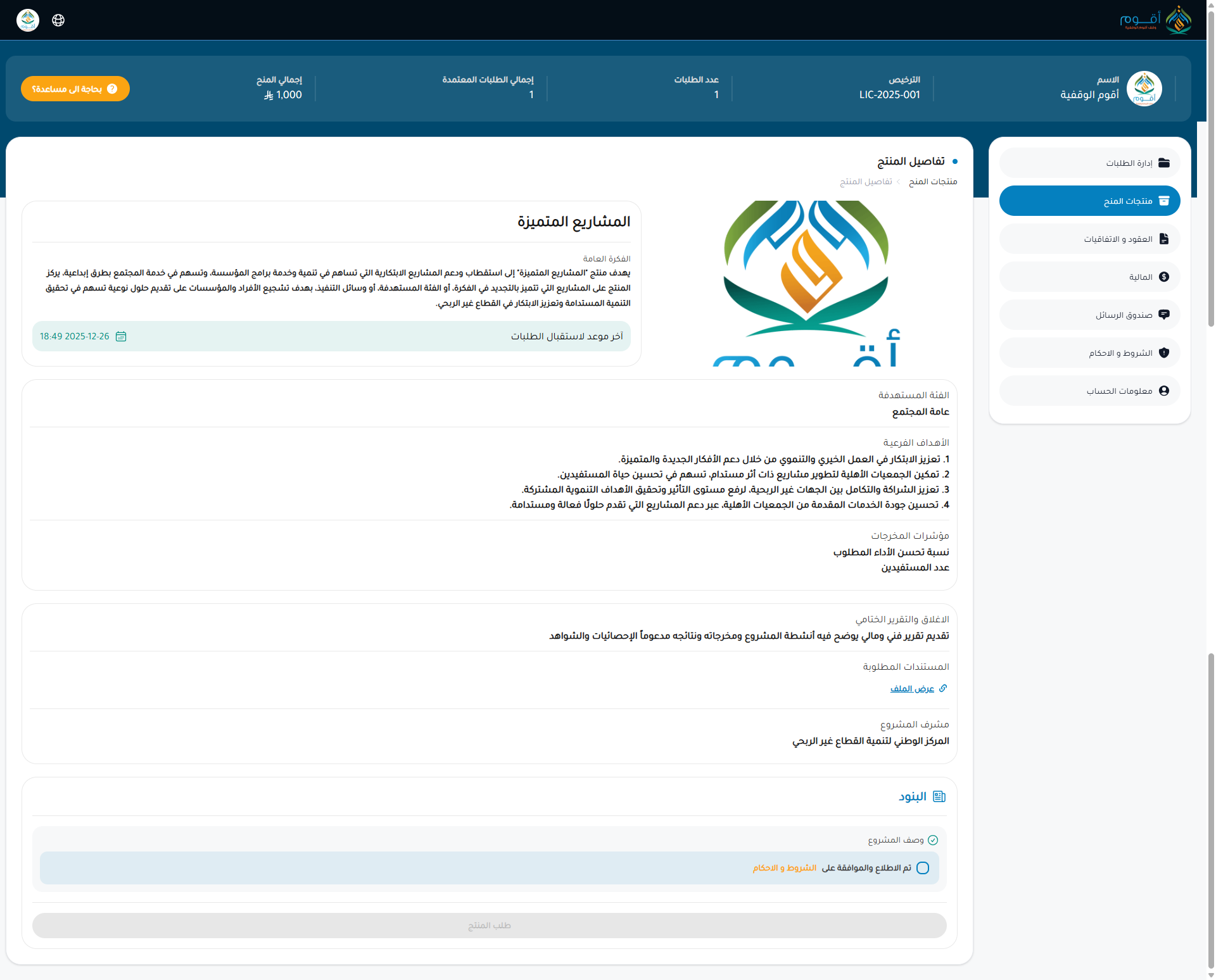The height and width of the screenshot is (980, 1216).
Task: Click the orange الشروط و الاحكام link
Action: tap(784, 868)
